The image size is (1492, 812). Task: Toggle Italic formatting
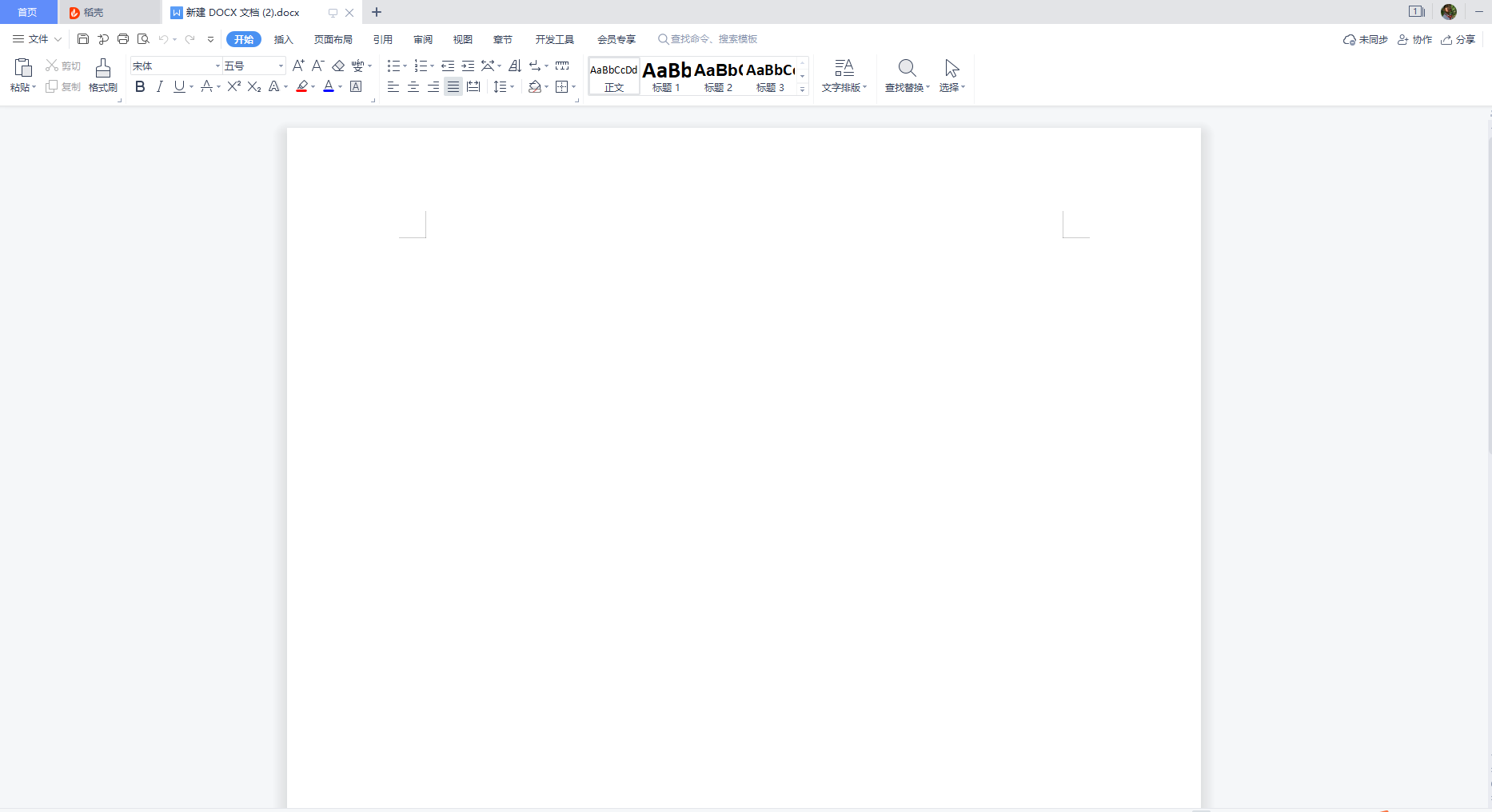click(x=160, y=86)
